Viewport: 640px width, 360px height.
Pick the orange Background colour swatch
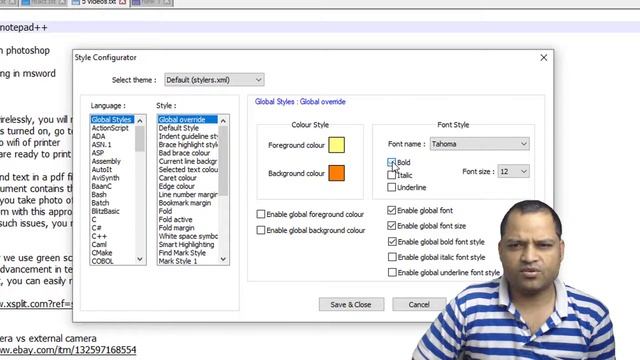336,173
